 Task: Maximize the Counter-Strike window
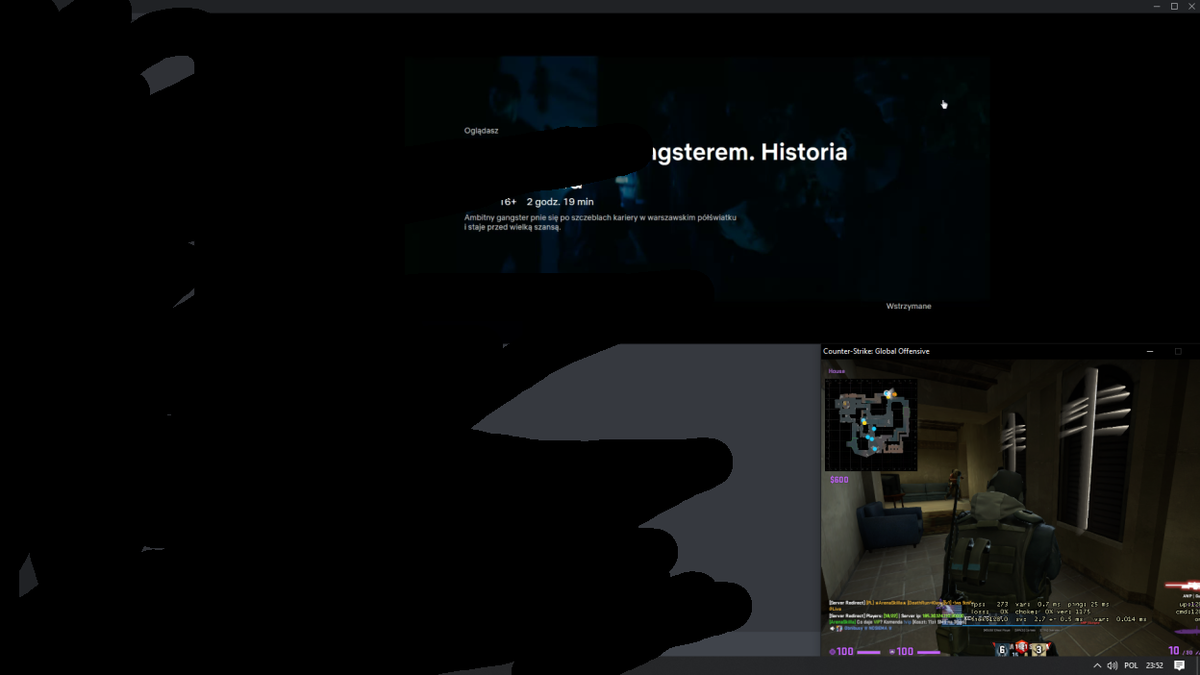click(x=1178, y=351)
